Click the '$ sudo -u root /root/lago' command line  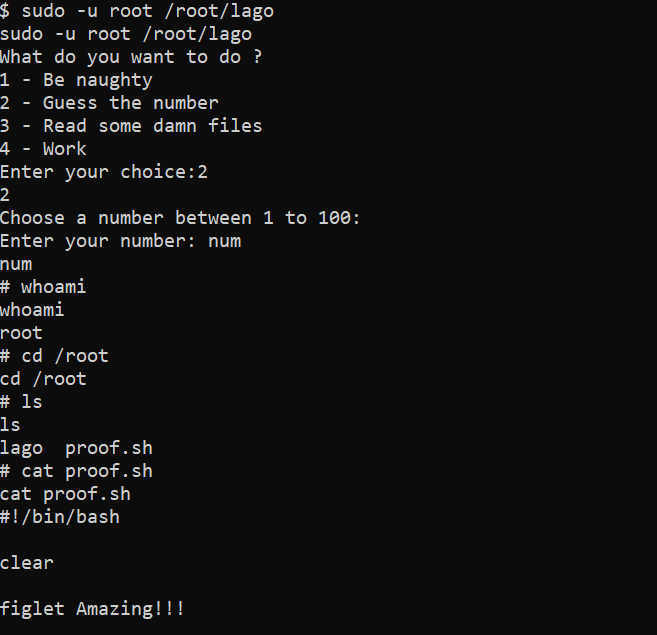coord(137,11)
